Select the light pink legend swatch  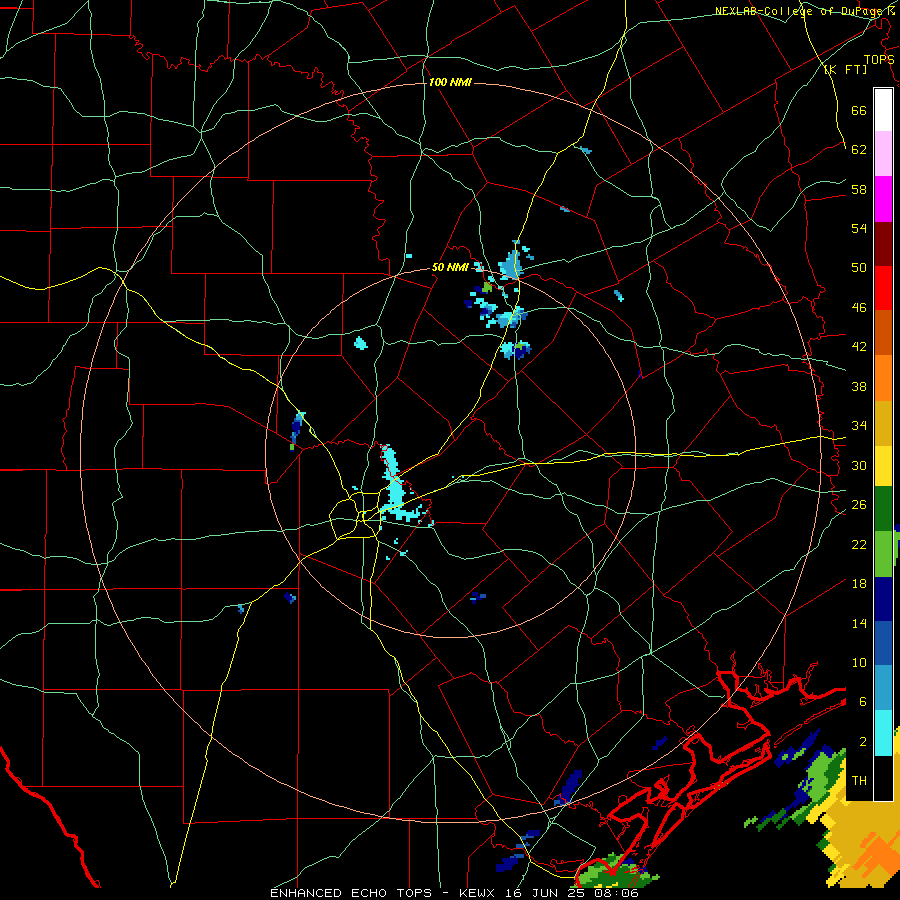(883, 154)
